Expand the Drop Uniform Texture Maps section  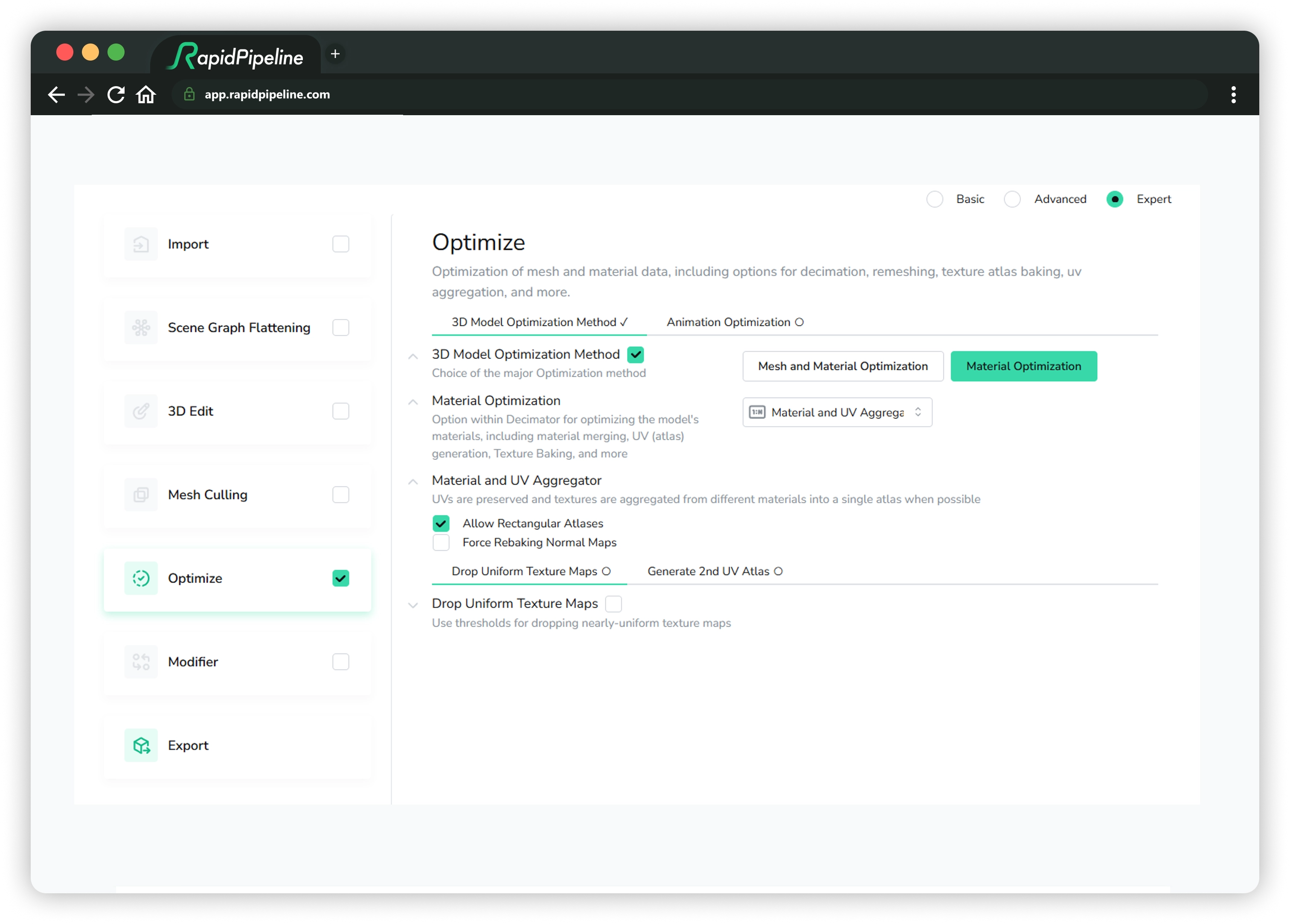pyautogui.click(x=413, y=605)
